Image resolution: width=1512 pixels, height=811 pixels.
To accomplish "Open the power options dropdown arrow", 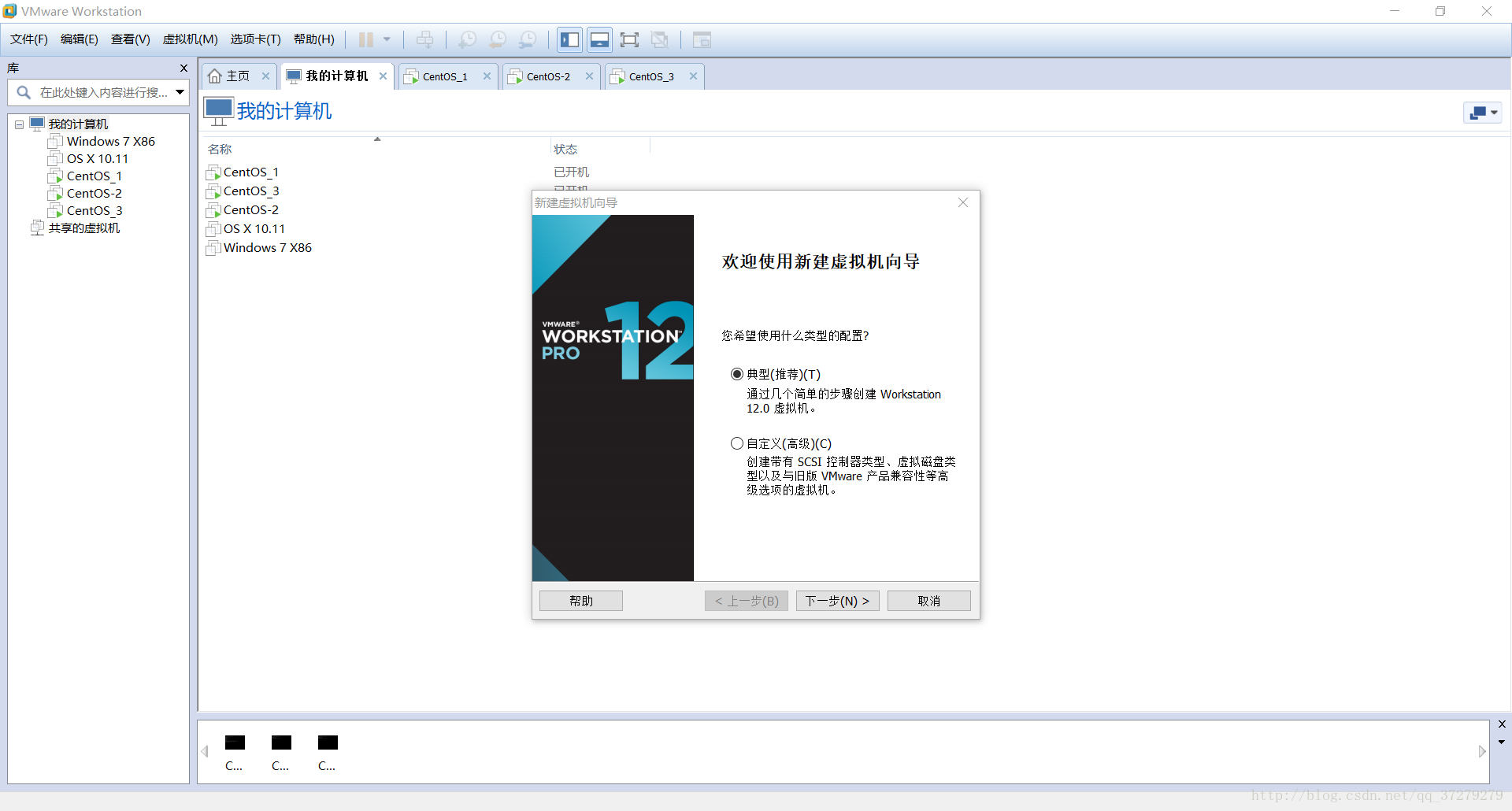I will point(387,39).
